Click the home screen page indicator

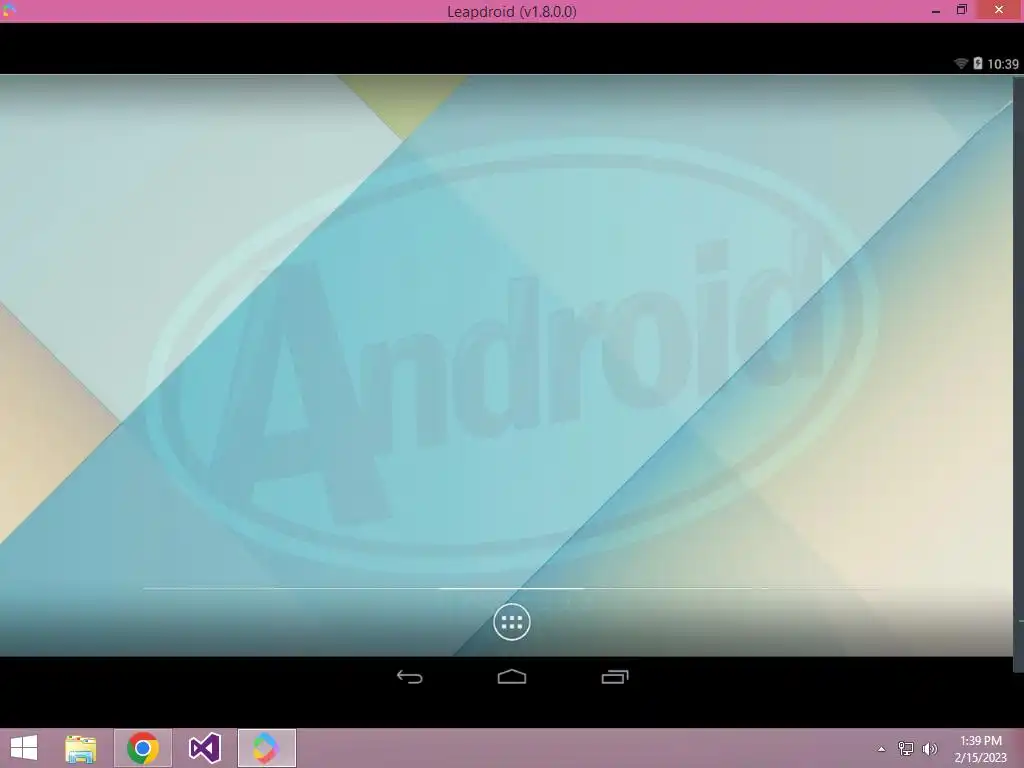pos(511,588)
